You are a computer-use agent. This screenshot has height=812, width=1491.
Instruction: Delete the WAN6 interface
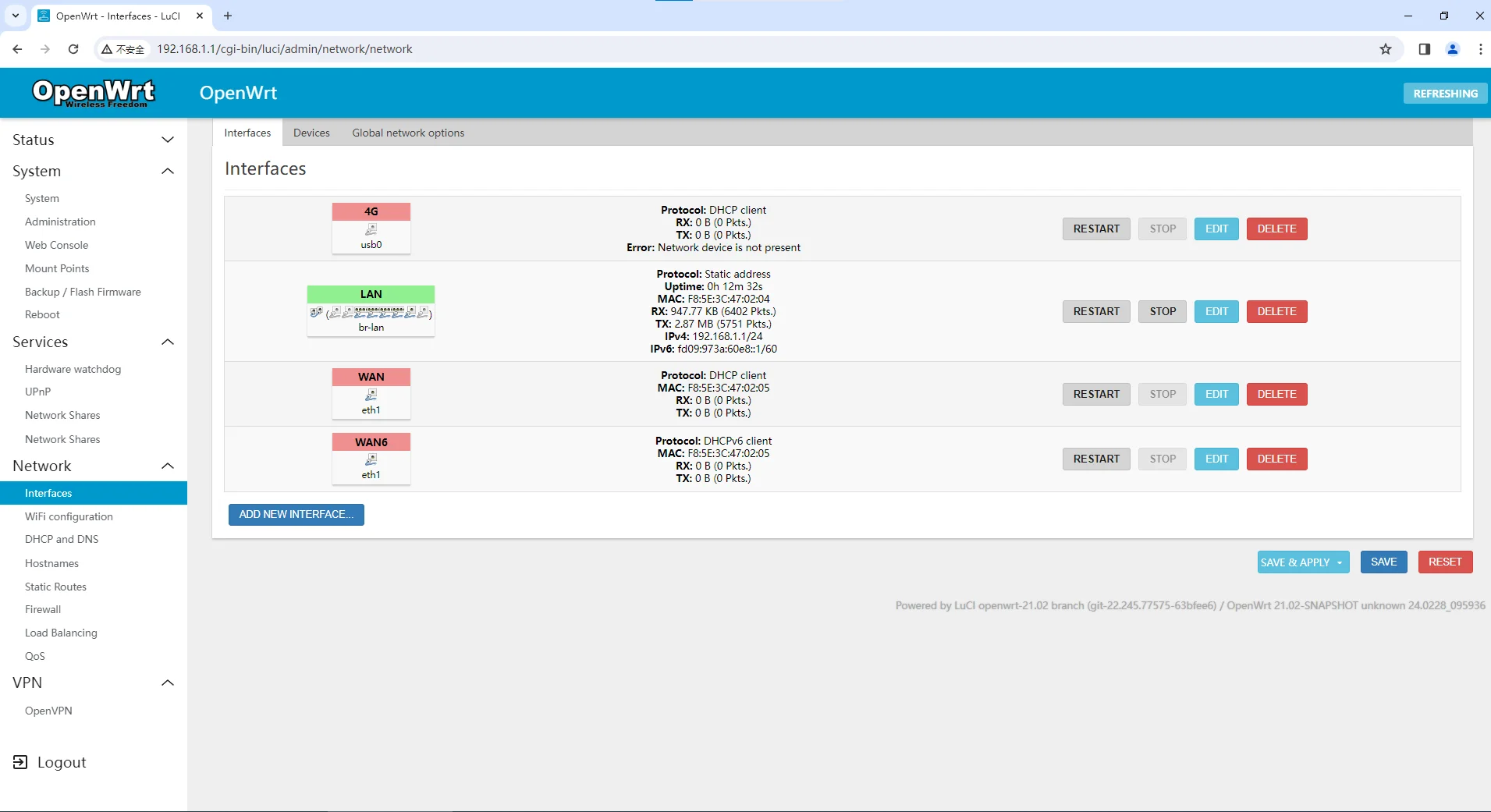(1276, 459)
